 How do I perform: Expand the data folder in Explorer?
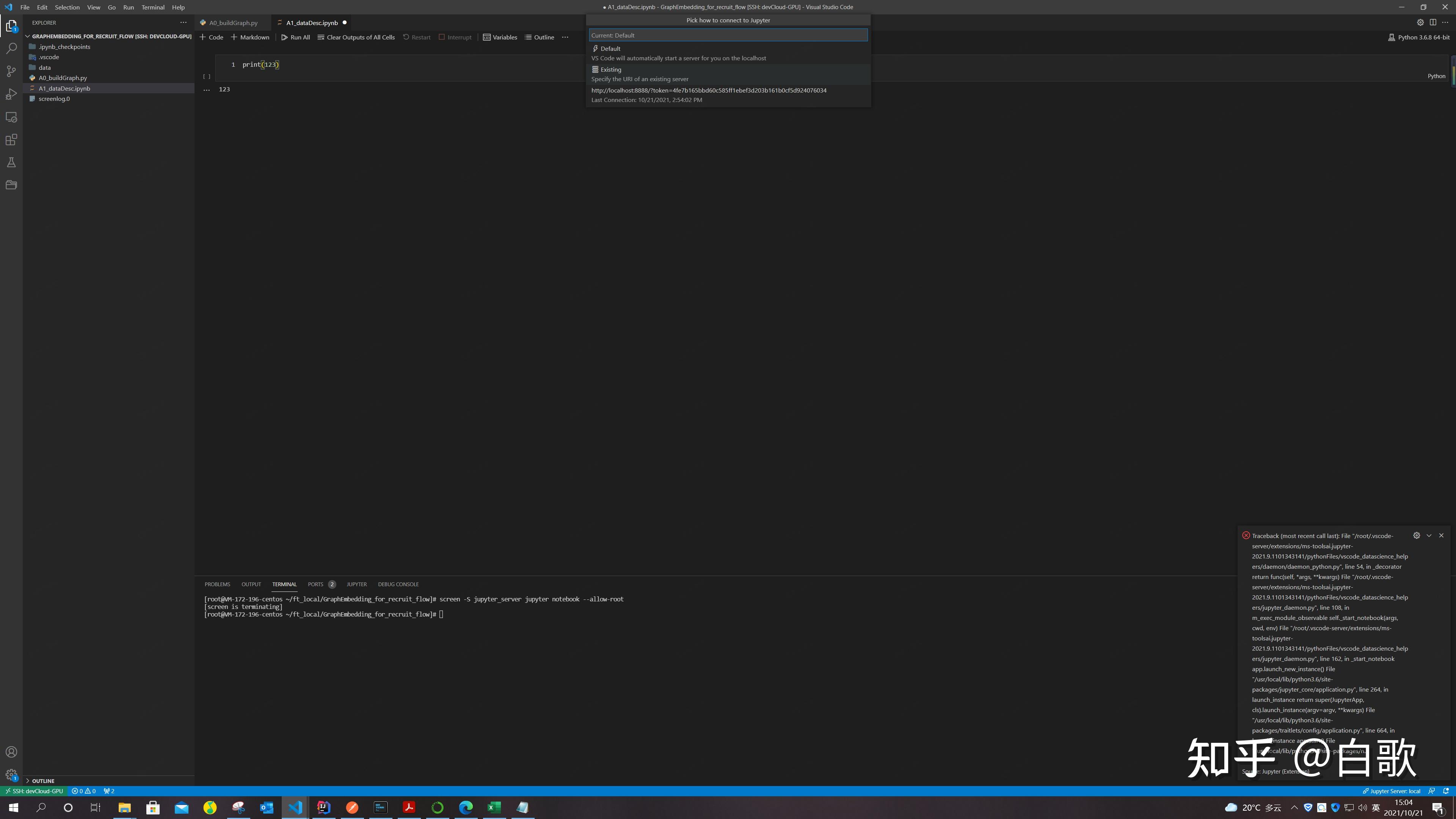click(45, 67)
